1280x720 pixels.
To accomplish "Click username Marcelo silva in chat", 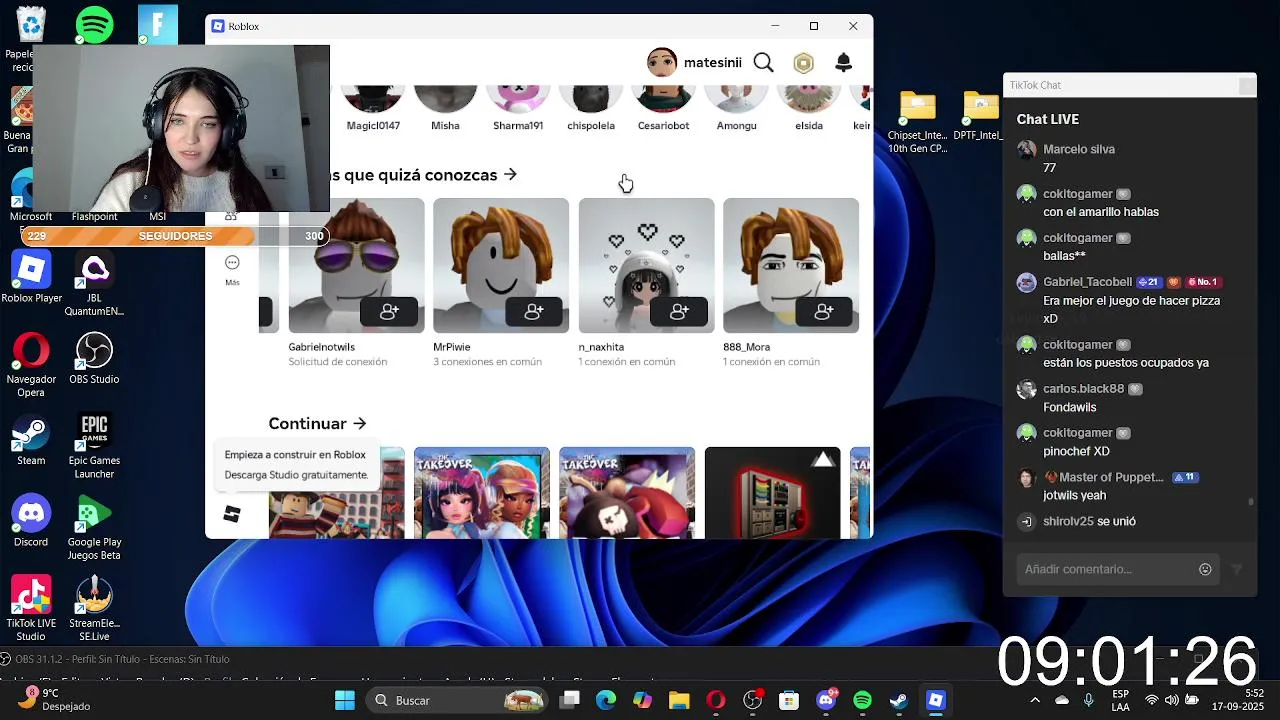I will [x=1078, y=149].
